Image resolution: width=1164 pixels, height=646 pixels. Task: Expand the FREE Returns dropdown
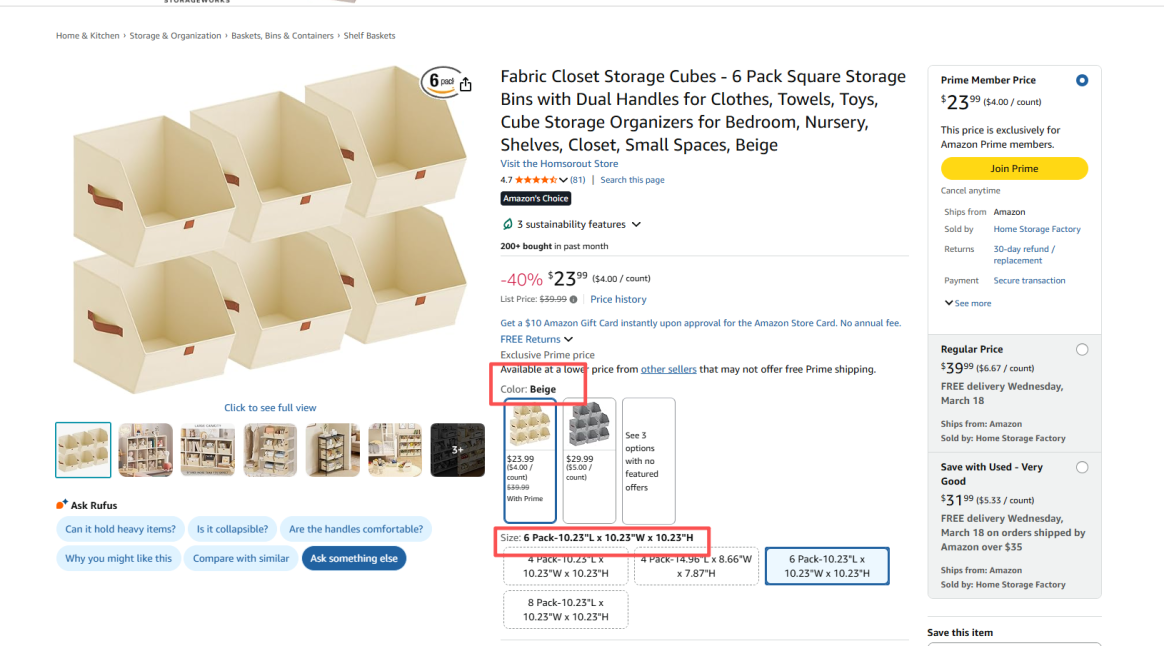click(568, 340)
